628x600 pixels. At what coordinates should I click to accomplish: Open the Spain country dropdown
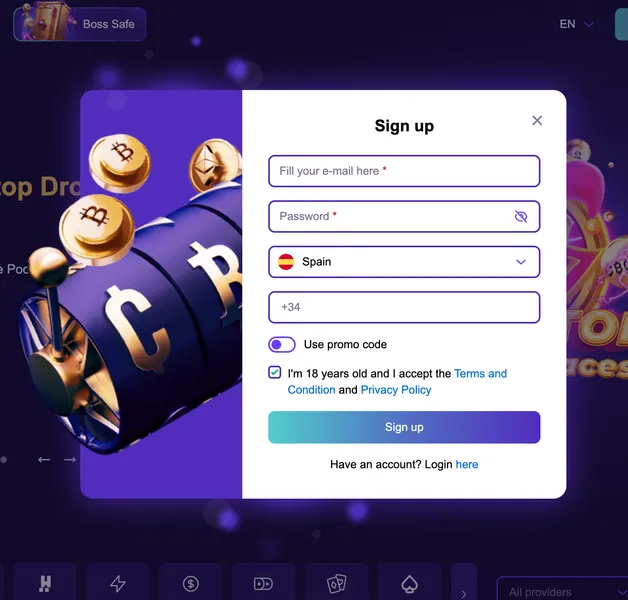click(404, 262)
